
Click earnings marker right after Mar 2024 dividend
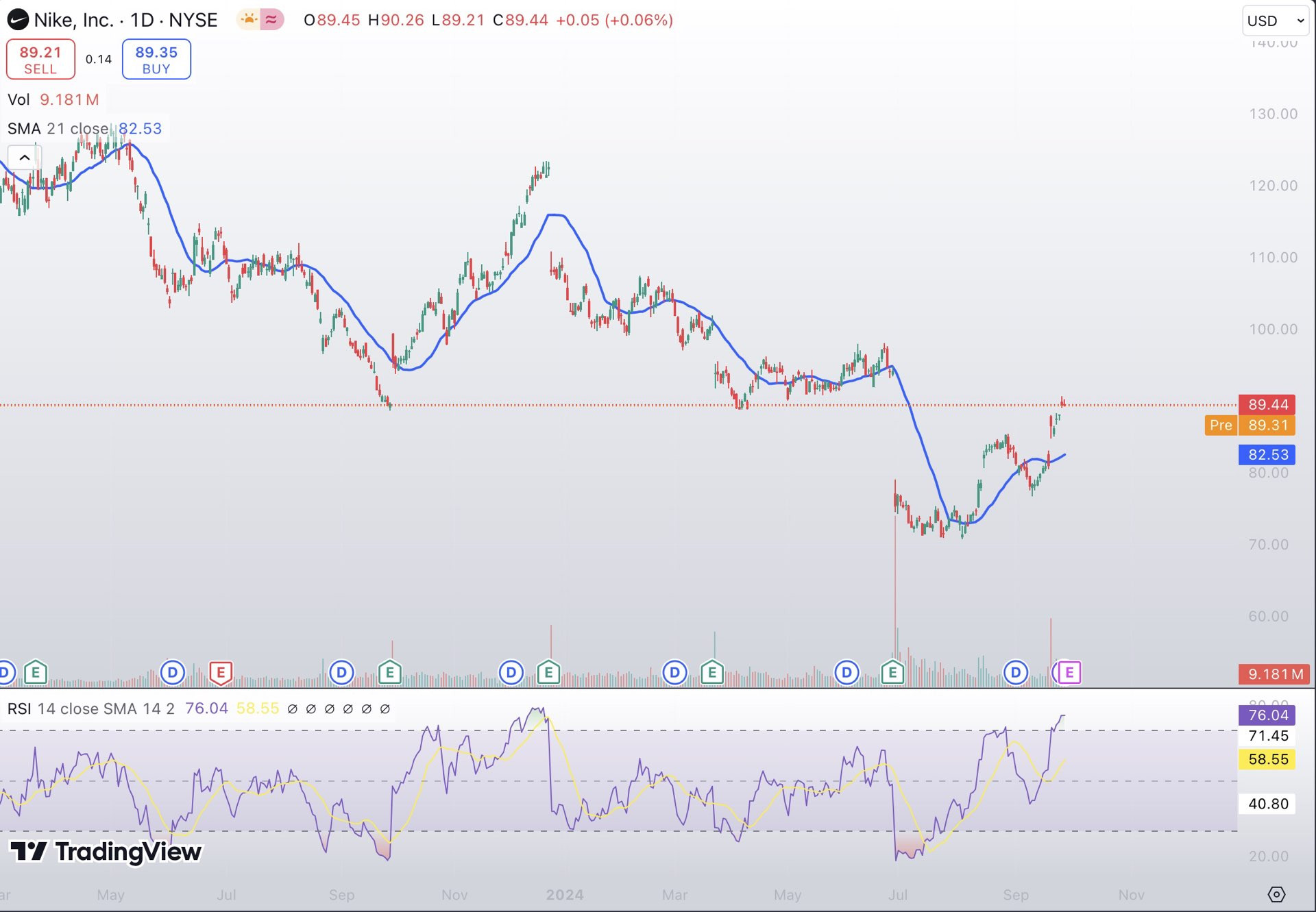pyautogui.click(x=712, y=673)
